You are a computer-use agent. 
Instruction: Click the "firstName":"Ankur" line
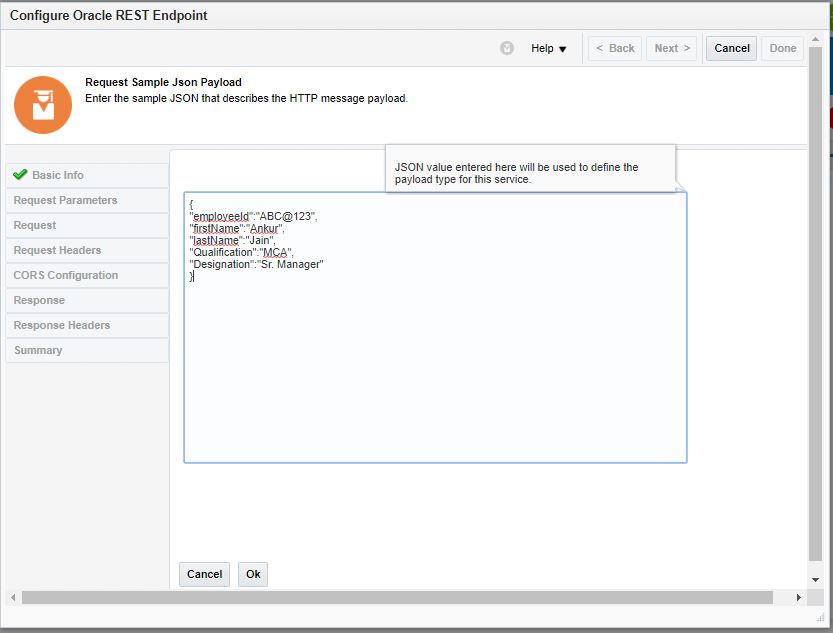click(236, 228)
